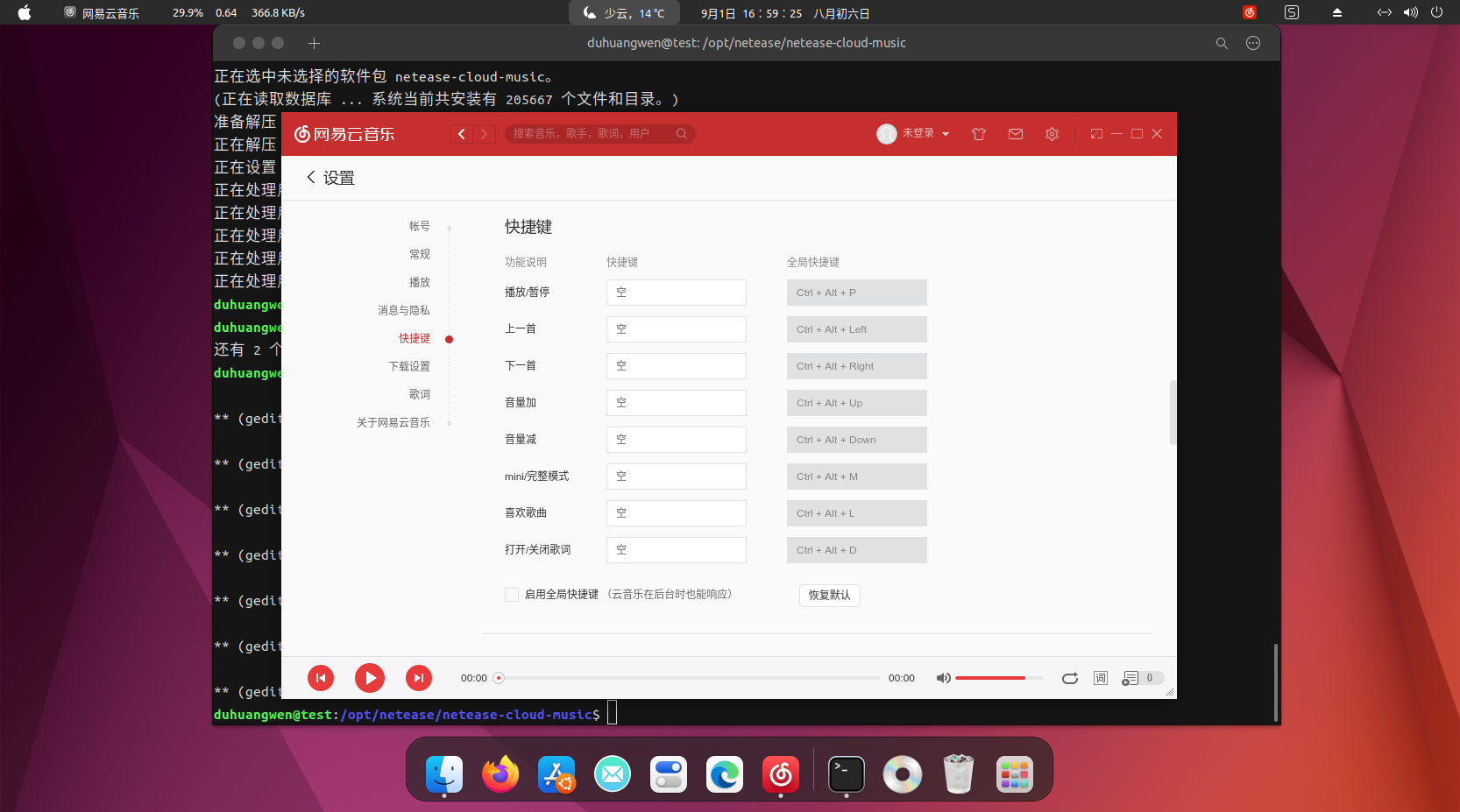Change the loop playback mode icon
This screenshot has width=1460, height=812.
pos(1070,678)
